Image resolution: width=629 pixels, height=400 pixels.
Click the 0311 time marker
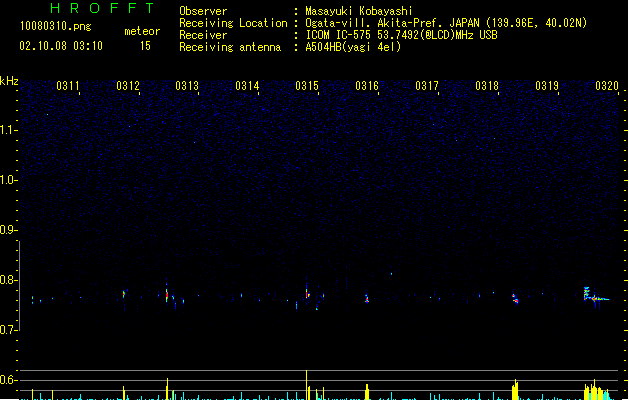[68, 86]
